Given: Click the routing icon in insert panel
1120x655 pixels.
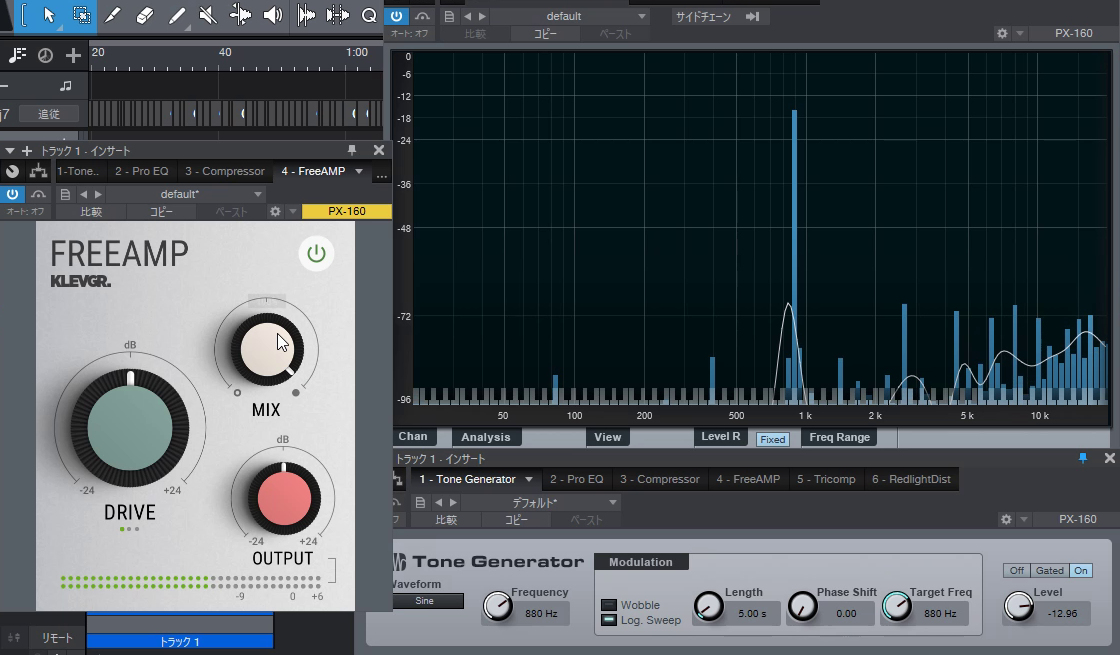Looking at the screenshot, I should click(38, 171).
